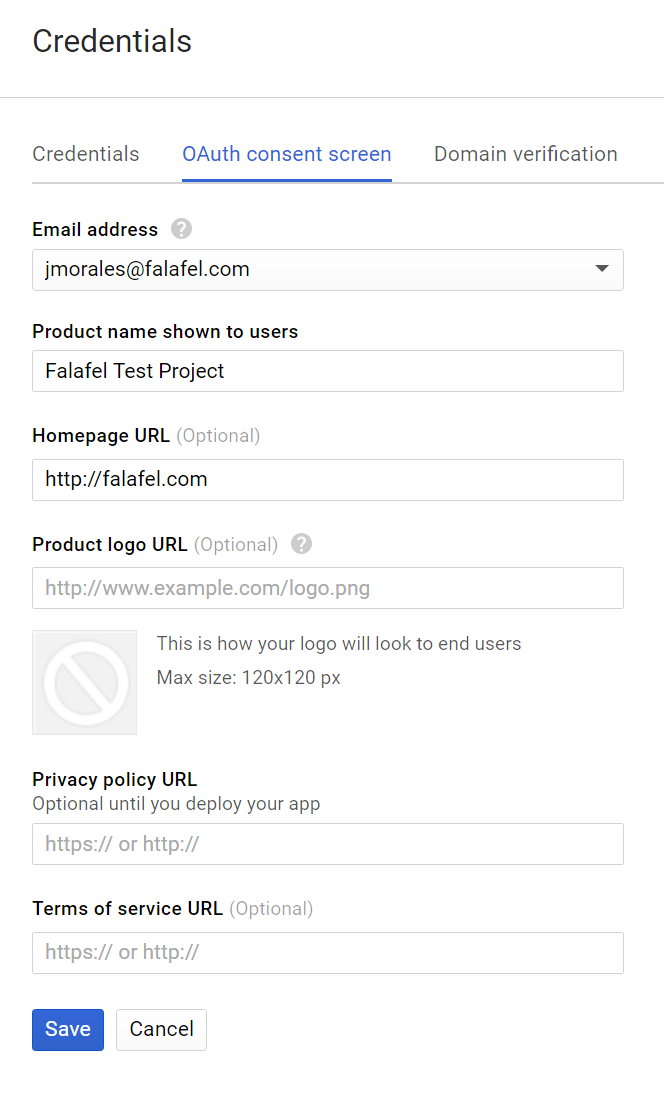Click the Credentials page heading
The height and width of the screenshot is (1093, 664).
[x=111, y=41]
